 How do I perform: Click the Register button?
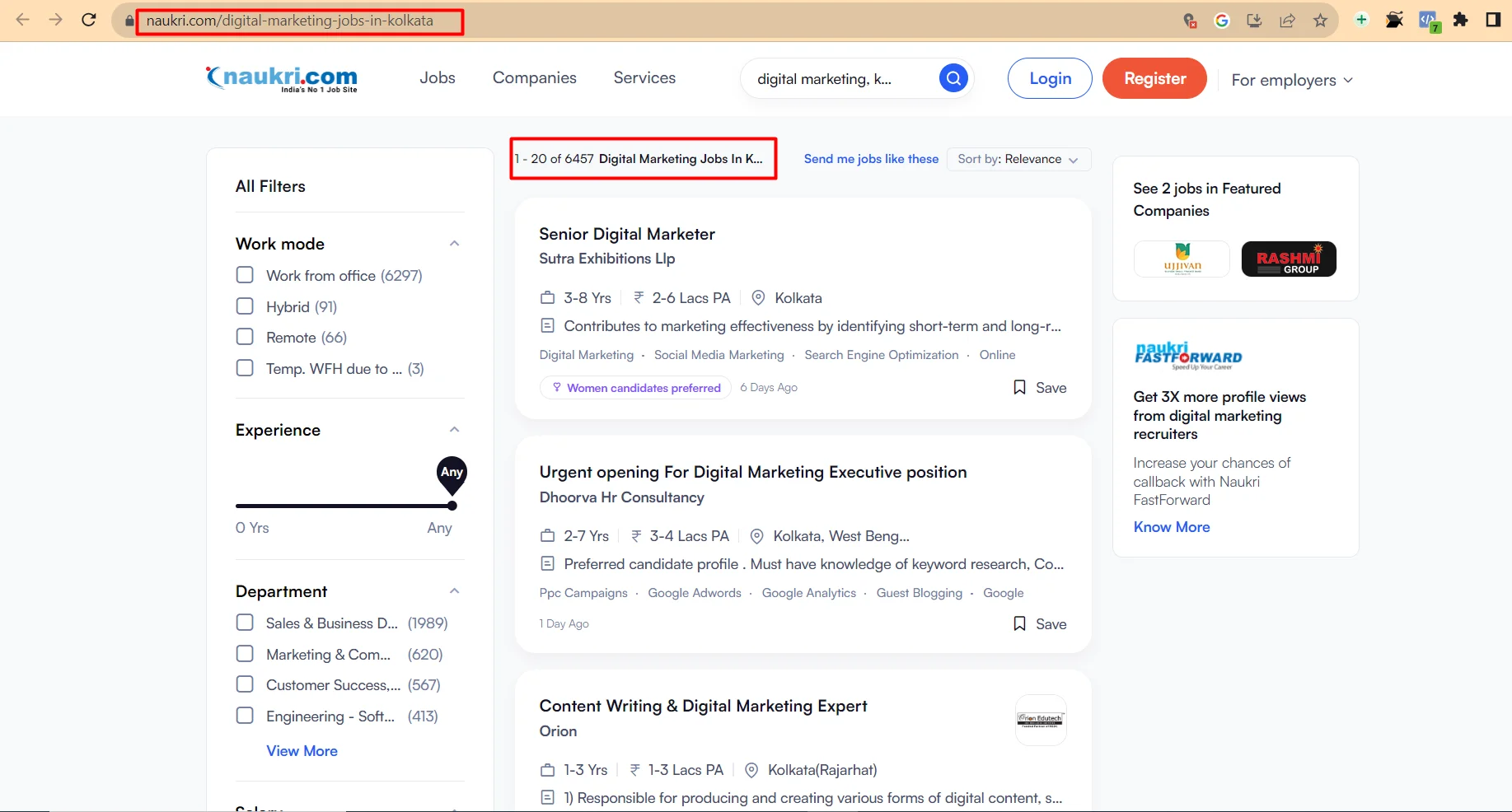click(x=1154, y=78)
